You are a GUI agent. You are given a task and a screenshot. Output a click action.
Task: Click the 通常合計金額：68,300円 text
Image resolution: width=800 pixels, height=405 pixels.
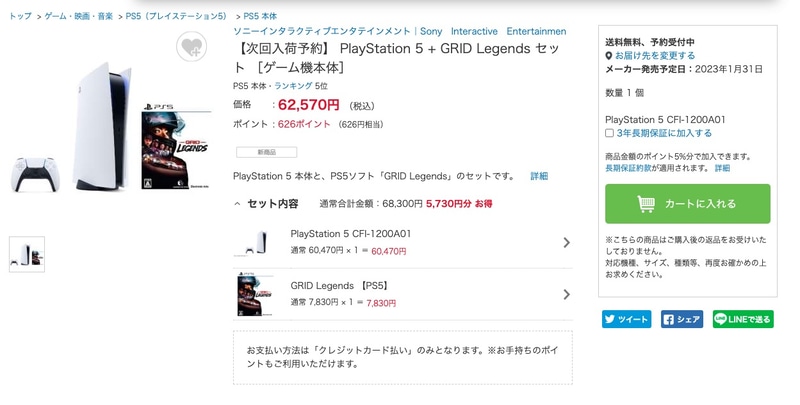pos(371,204)
